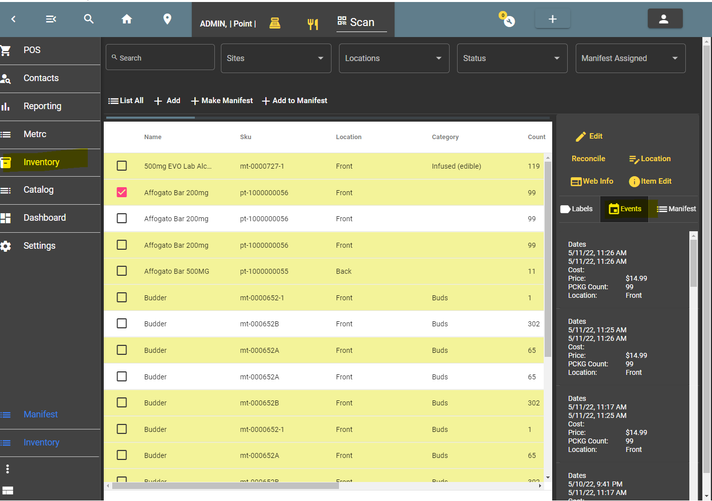Click the wrench notification icon
Screen dimensions: 712x501
pos(507,19)
